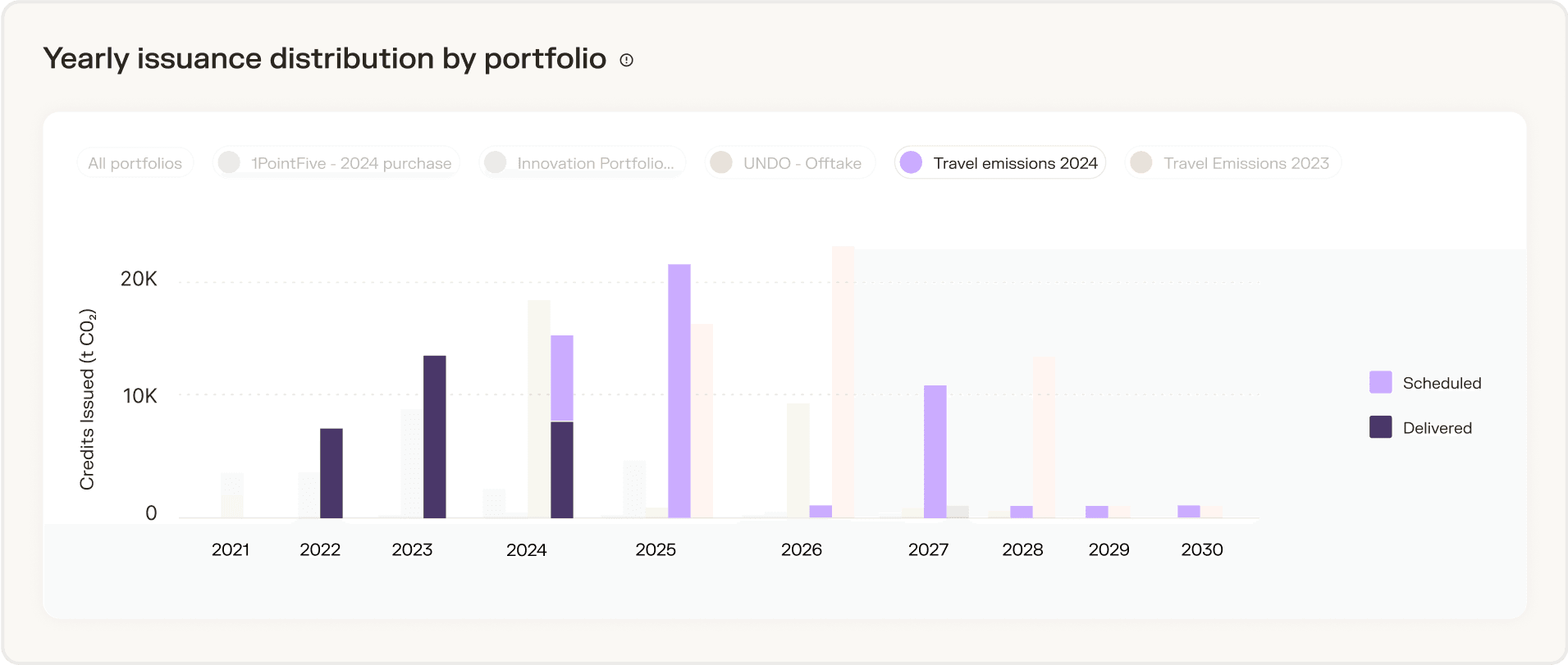Enable the UNDO - Offtake portfolio filter

point(789,163)
